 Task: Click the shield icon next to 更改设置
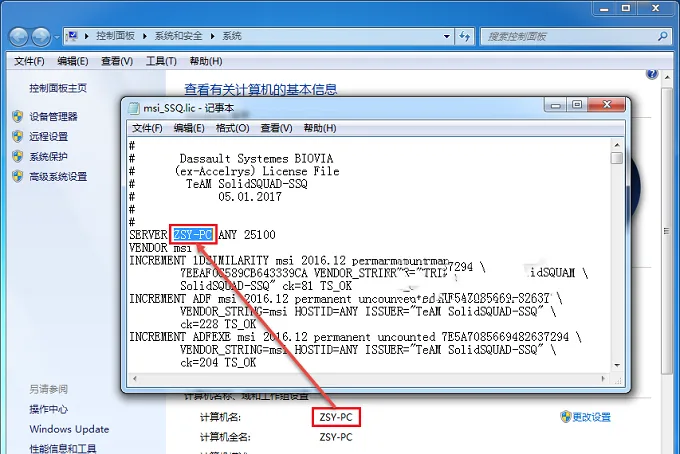coord(566,417)
